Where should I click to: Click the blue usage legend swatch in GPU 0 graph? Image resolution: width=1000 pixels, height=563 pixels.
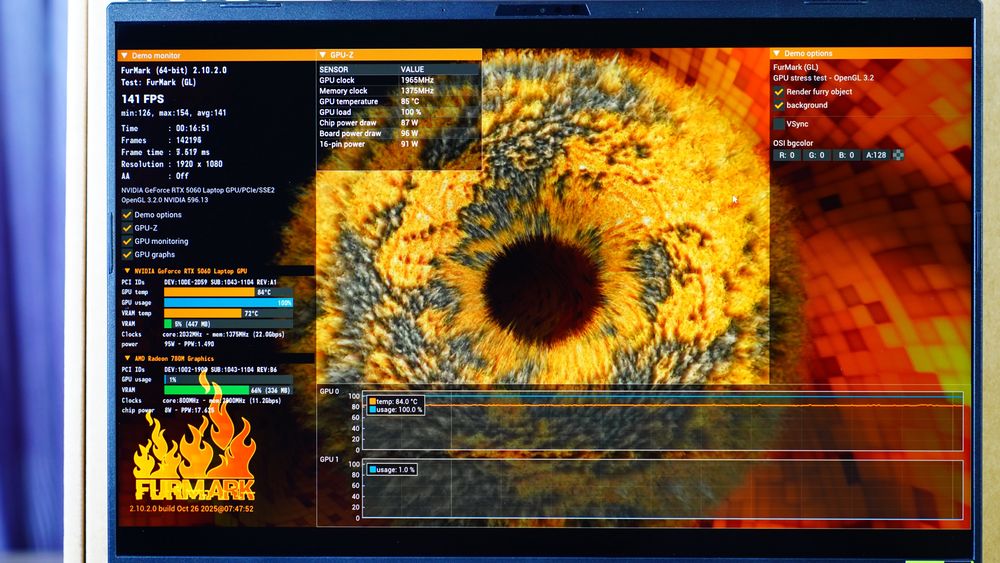pyautogui.click(x=372, y=410)
